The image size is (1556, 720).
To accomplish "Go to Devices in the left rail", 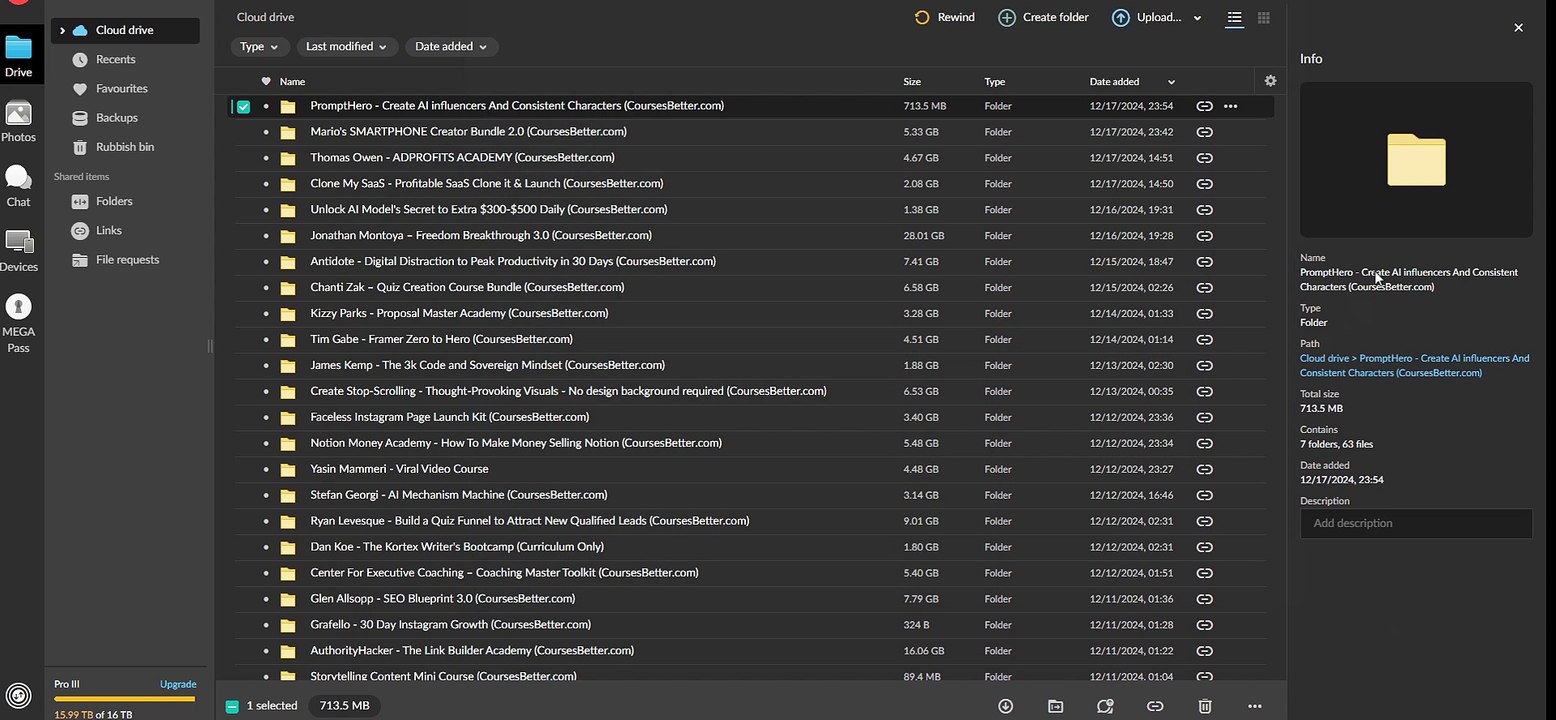I will (x=18, y=251).
